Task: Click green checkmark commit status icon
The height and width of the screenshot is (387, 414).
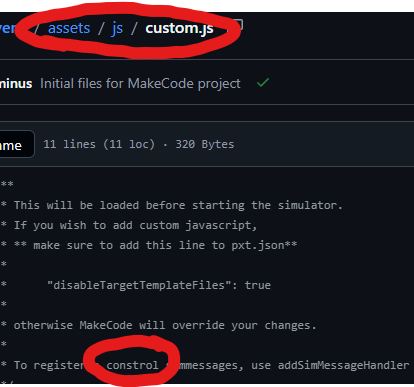Action: pos(263,82)
